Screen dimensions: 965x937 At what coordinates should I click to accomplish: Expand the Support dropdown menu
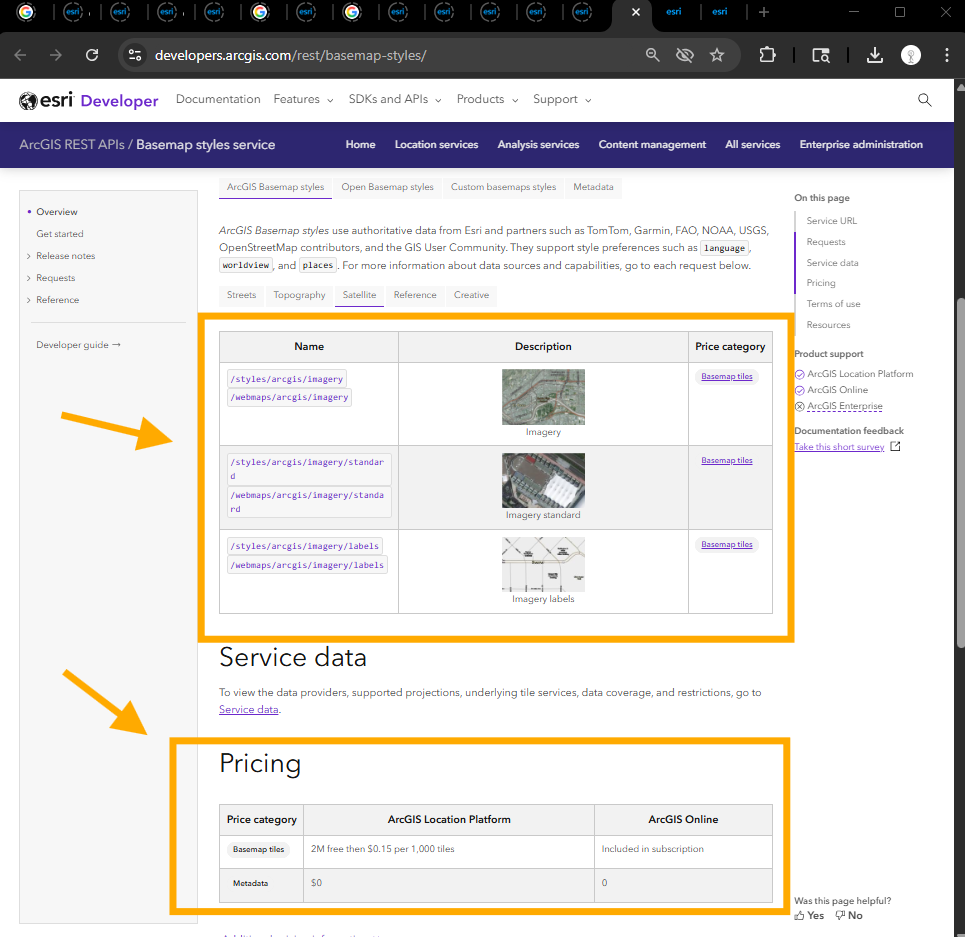(562, 100)
